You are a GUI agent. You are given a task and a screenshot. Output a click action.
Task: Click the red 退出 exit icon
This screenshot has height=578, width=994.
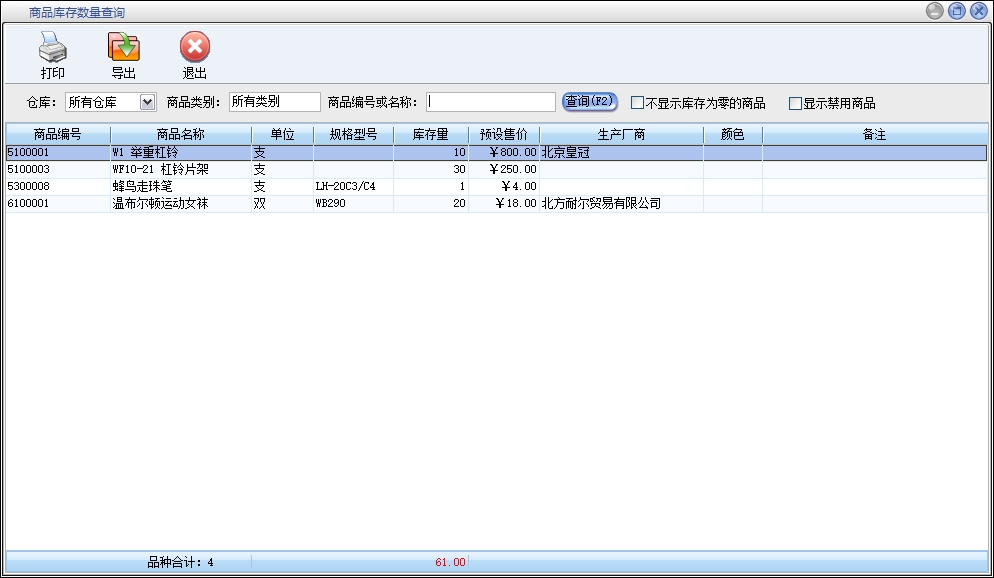pos(194,47)
